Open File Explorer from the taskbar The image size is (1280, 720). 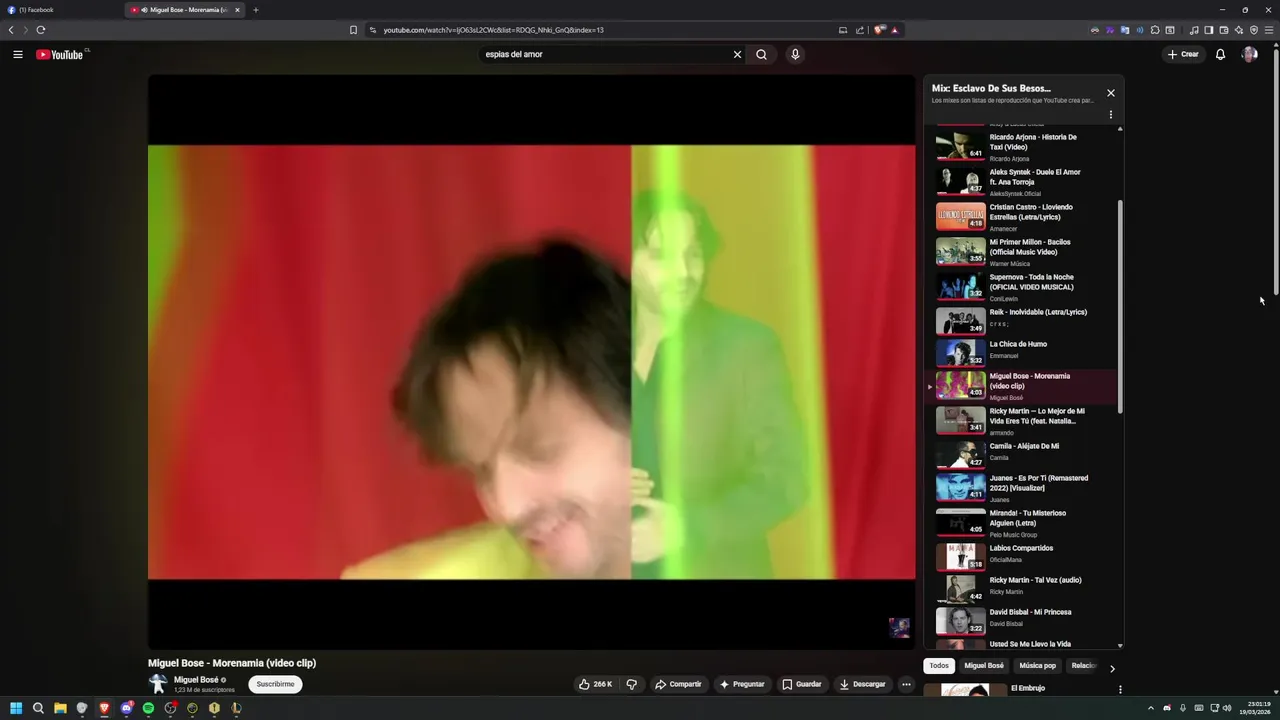coord(60,708)
